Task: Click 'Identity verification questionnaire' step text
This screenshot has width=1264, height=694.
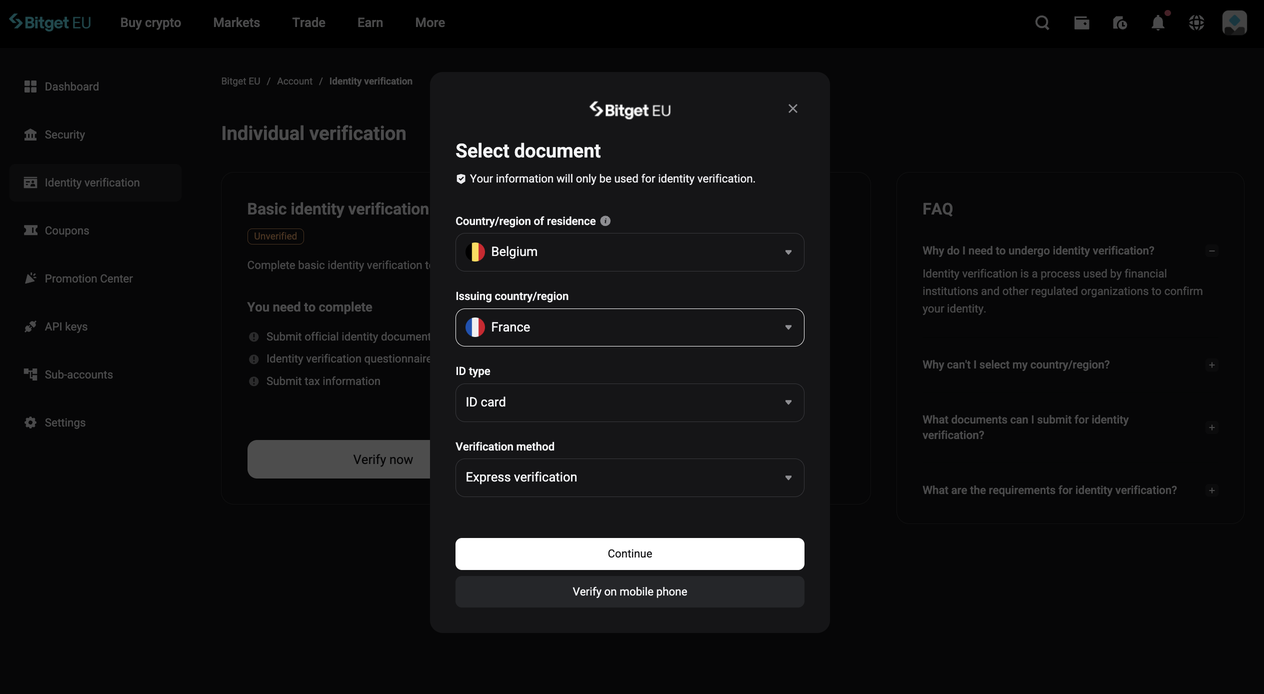Action: point(348,359)
